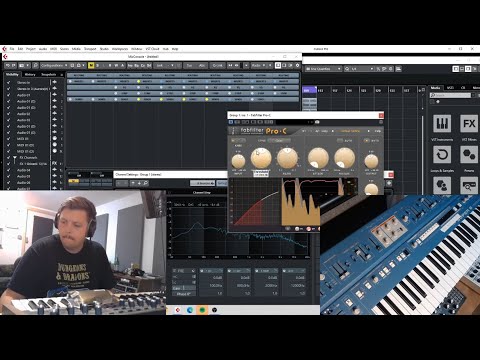Viewport: 480px width, 360px height.
Task: Switch to VSTi tab in right zone
Action: coord(450,88)
